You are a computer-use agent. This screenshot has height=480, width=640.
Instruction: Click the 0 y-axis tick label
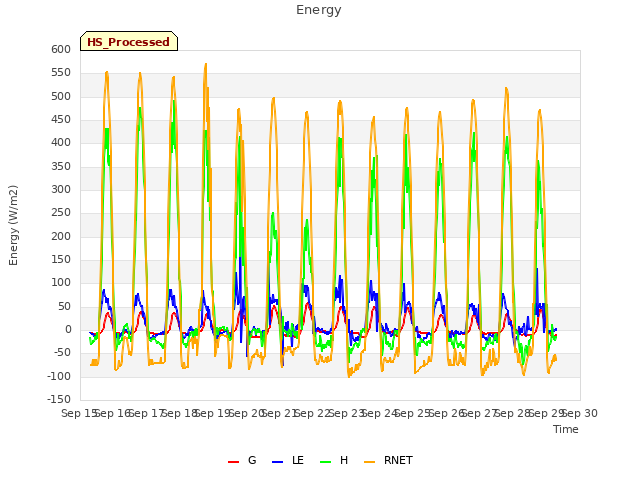68,330
